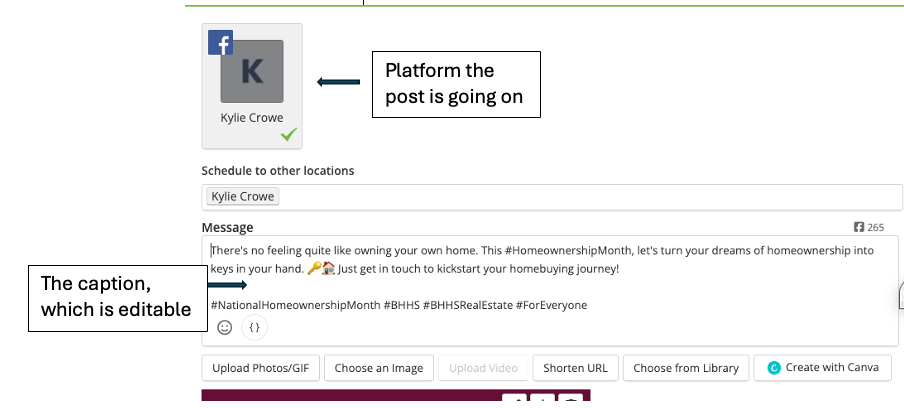Click the 265 character counter
This screenshot has height=408, width=904.
(x=875, y=228)
